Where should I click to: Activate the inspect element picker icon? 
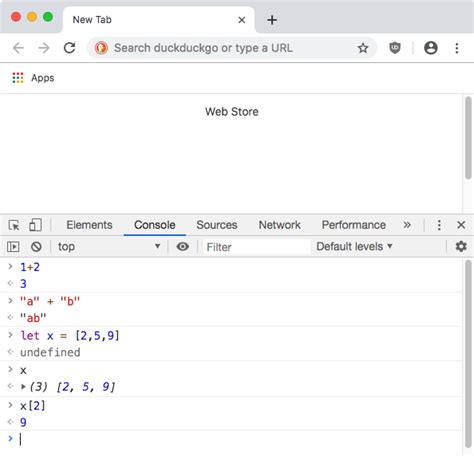(14, 225)
